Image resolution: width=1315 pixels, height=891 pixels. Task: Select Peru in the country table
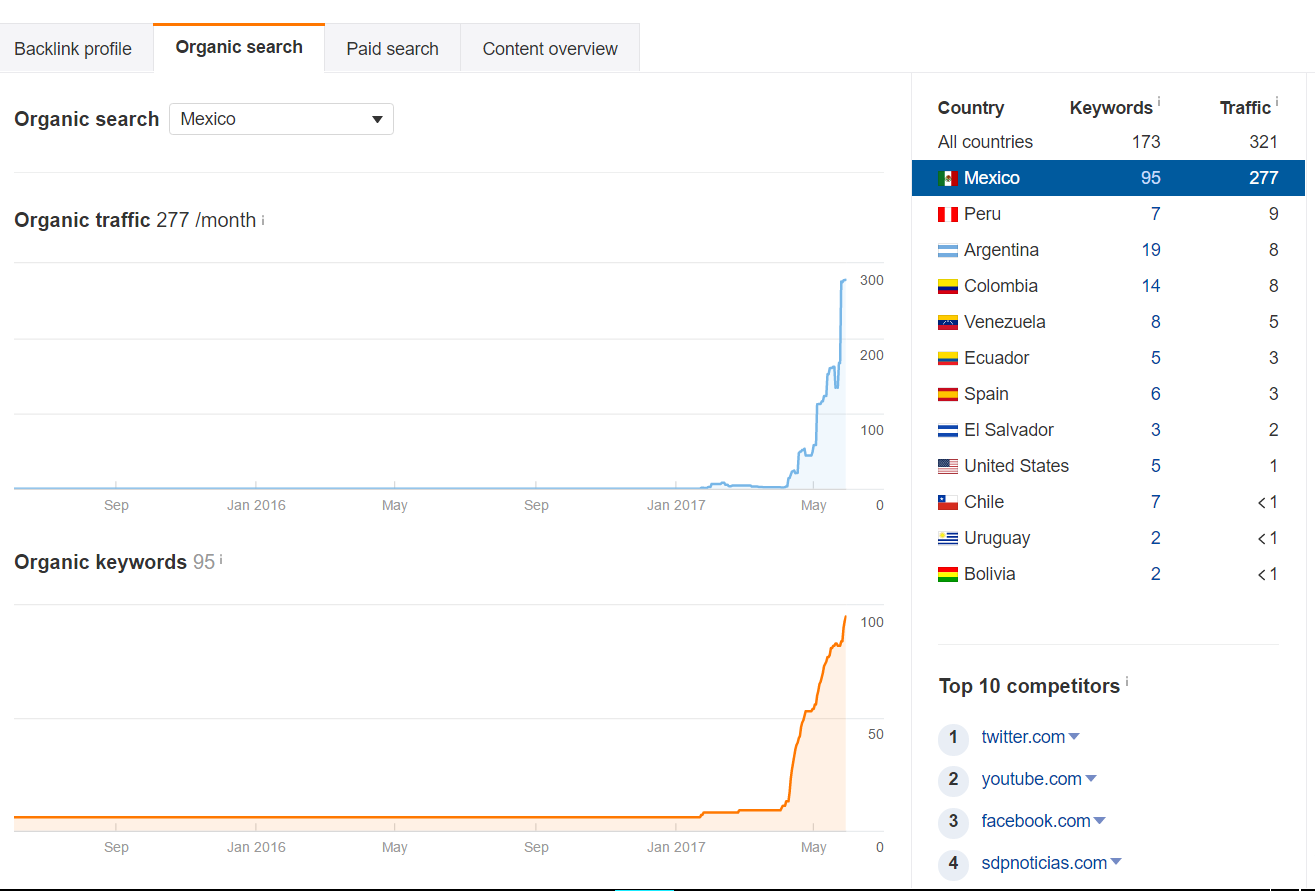1108,214
